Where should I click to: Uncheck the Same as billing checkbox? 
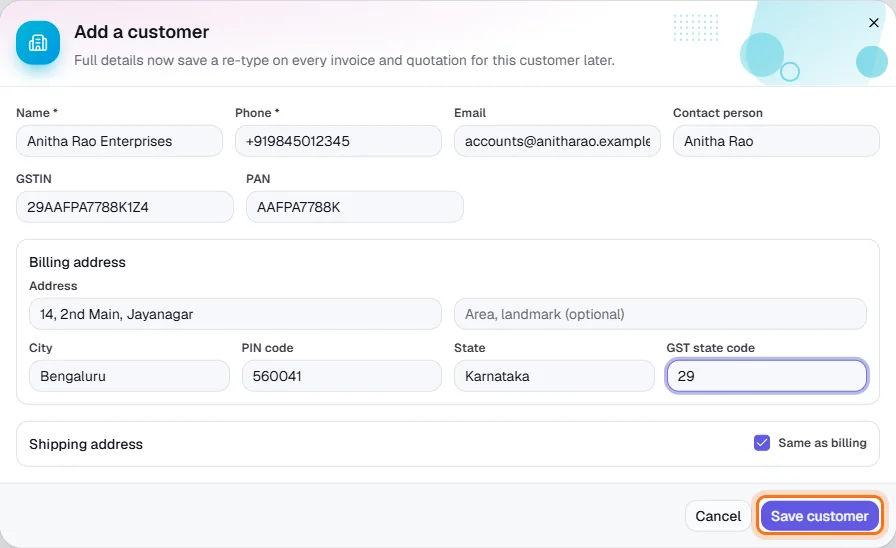(762, 443)
